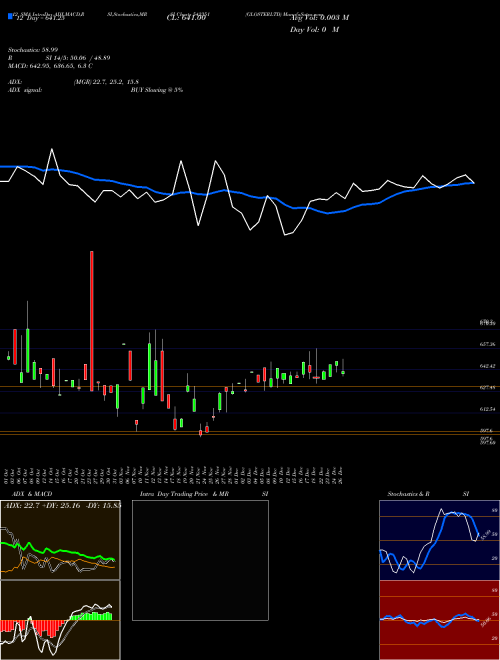Click the tall red candlestick with long upper wick
Image resolution: width=500 pixels, height=660 pixels.
click(x=92, y=321)
